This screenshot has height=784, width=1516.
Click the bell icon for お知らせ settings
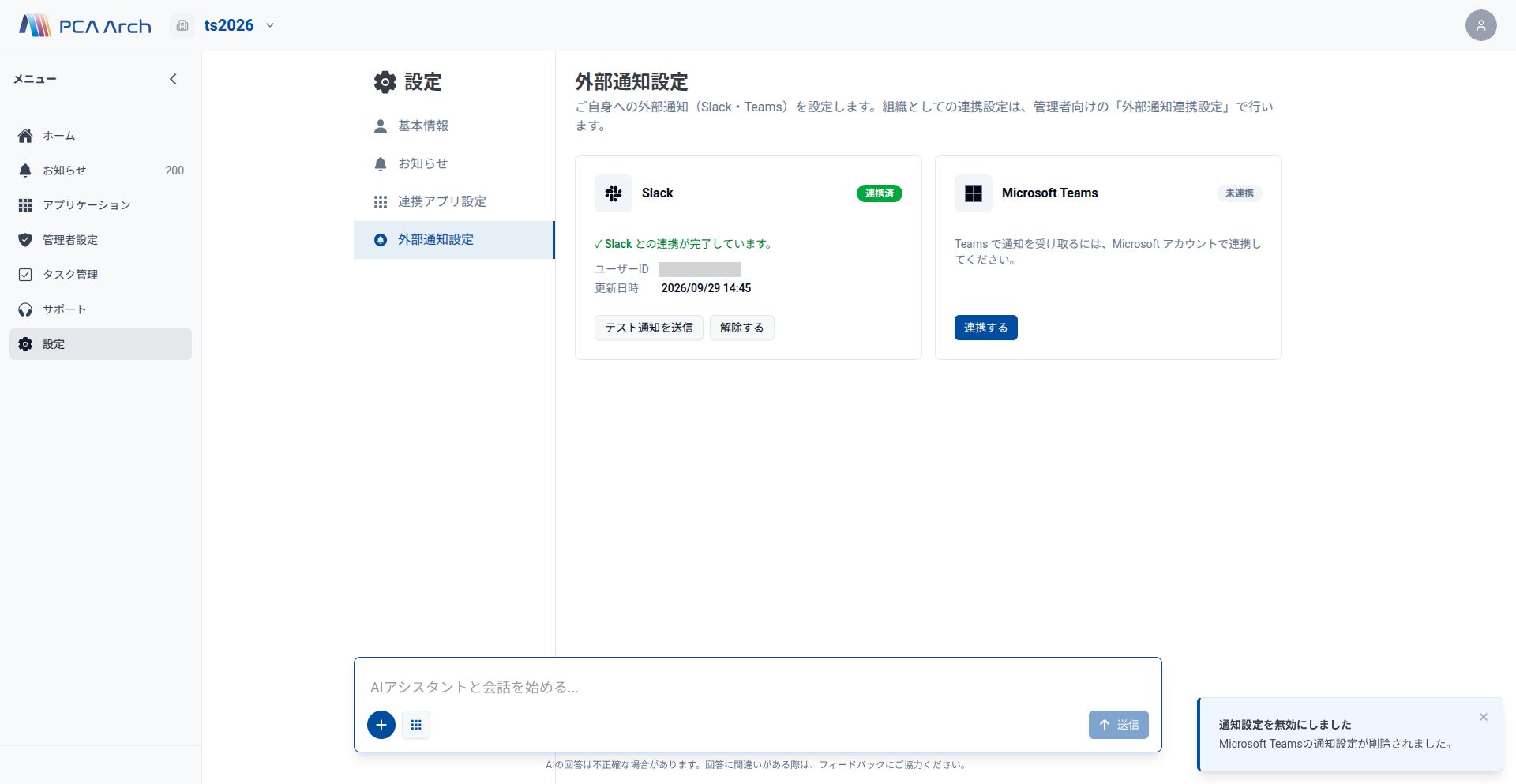point(381,163)
